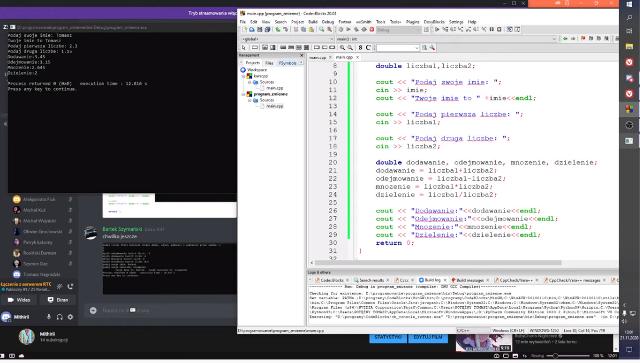Click the bold 8 toolbar icon
The width and height of the screenshot is (640, 363).
tap(360, 48)
